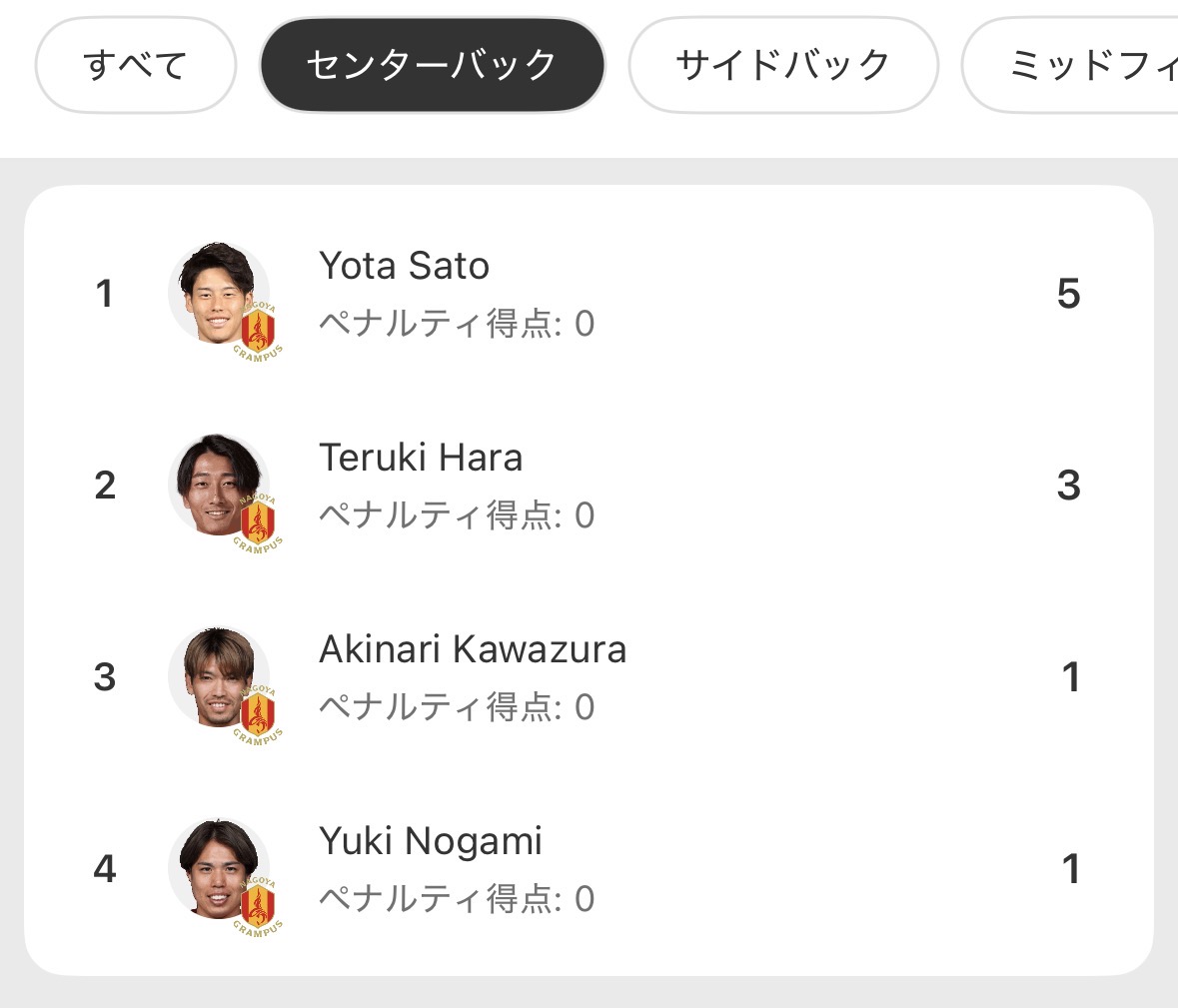Open Yota Sato's name link

tap(404, 266)
